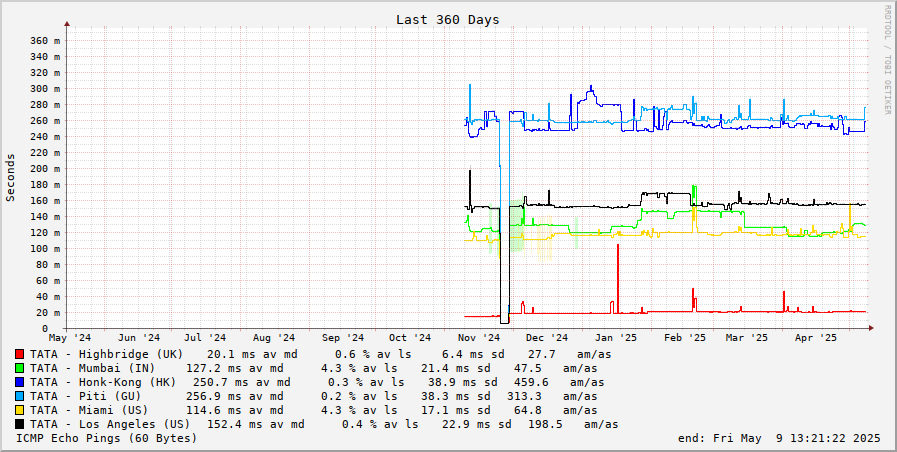Image resolution: width=897 pixels, height=452 pixels.
Task: Select 'TATA - Highbridge (UK)' legend label
Action: tap(106, 354)
